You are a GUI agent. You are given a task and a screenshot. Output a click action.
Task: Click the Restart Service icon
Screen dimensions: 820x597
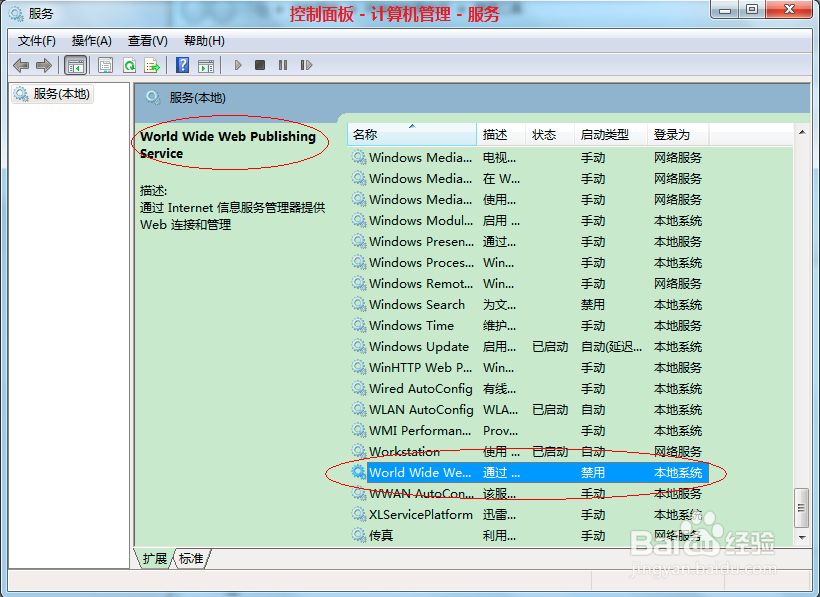(x=306, y=65)
